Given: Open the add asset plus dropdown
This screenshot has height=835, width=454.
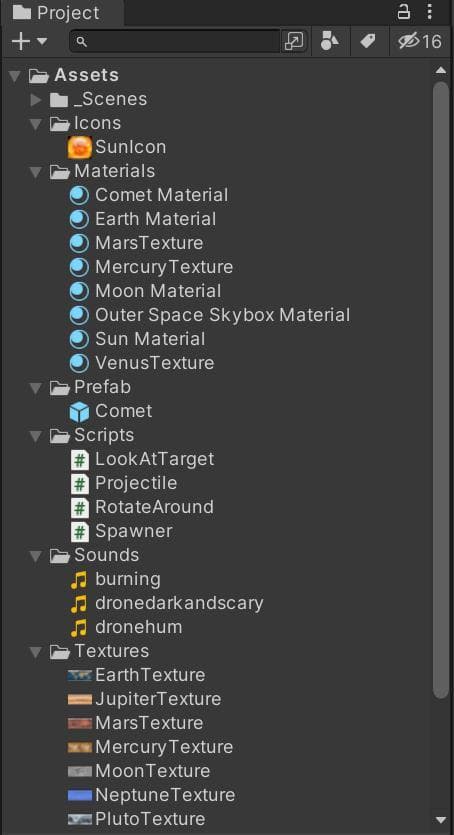Looking at the screenshot, I should pyautogui.click(x=29, y=41).
